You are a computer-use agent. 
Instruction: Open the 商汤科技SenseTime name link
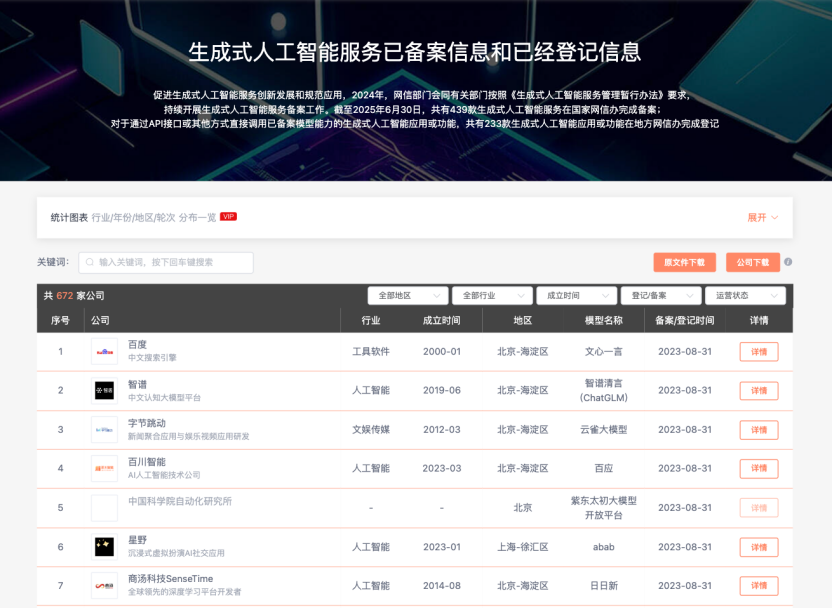click(170, 579)
